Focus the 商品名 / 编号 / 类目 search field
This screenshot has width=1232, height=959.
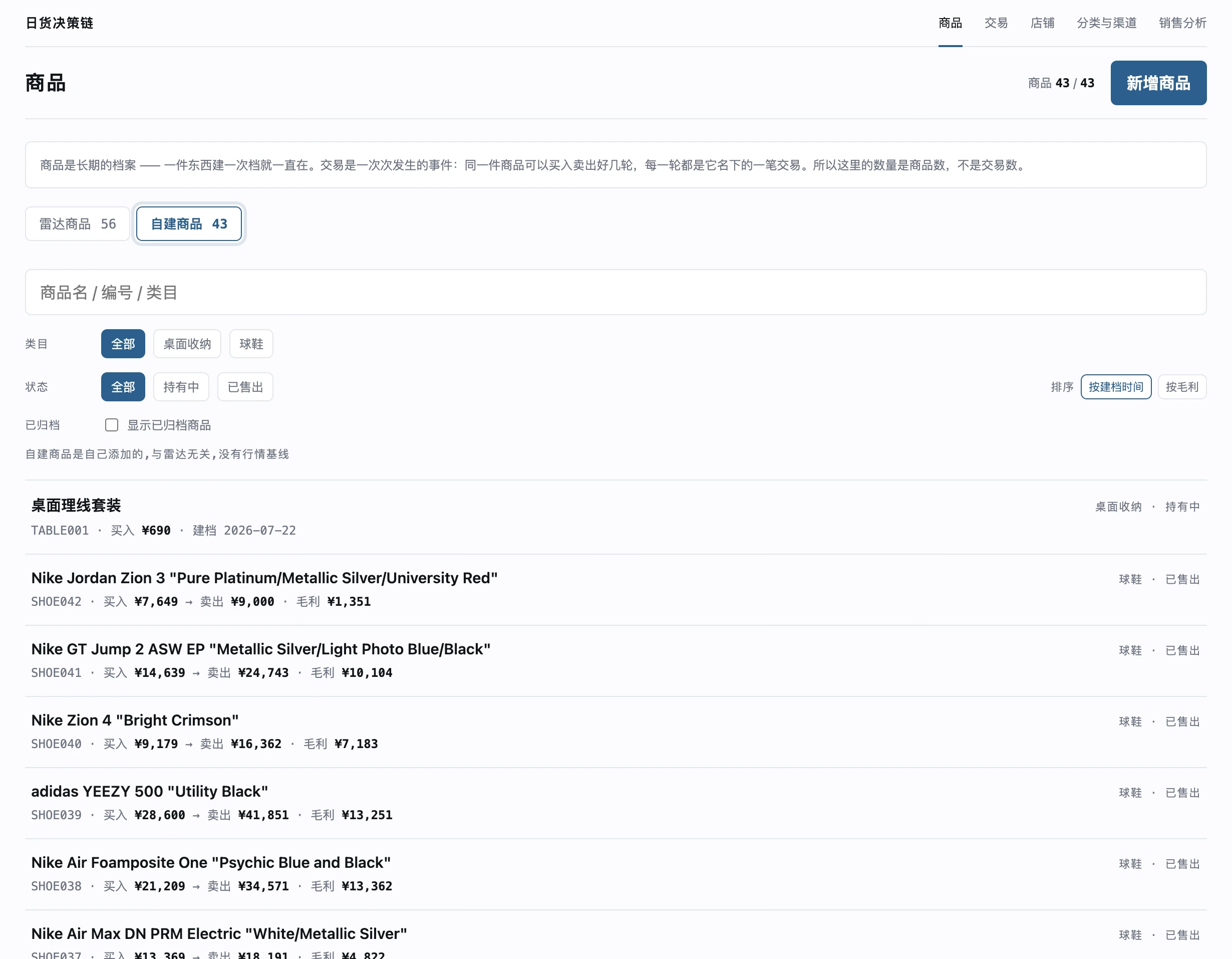(615, 293)
